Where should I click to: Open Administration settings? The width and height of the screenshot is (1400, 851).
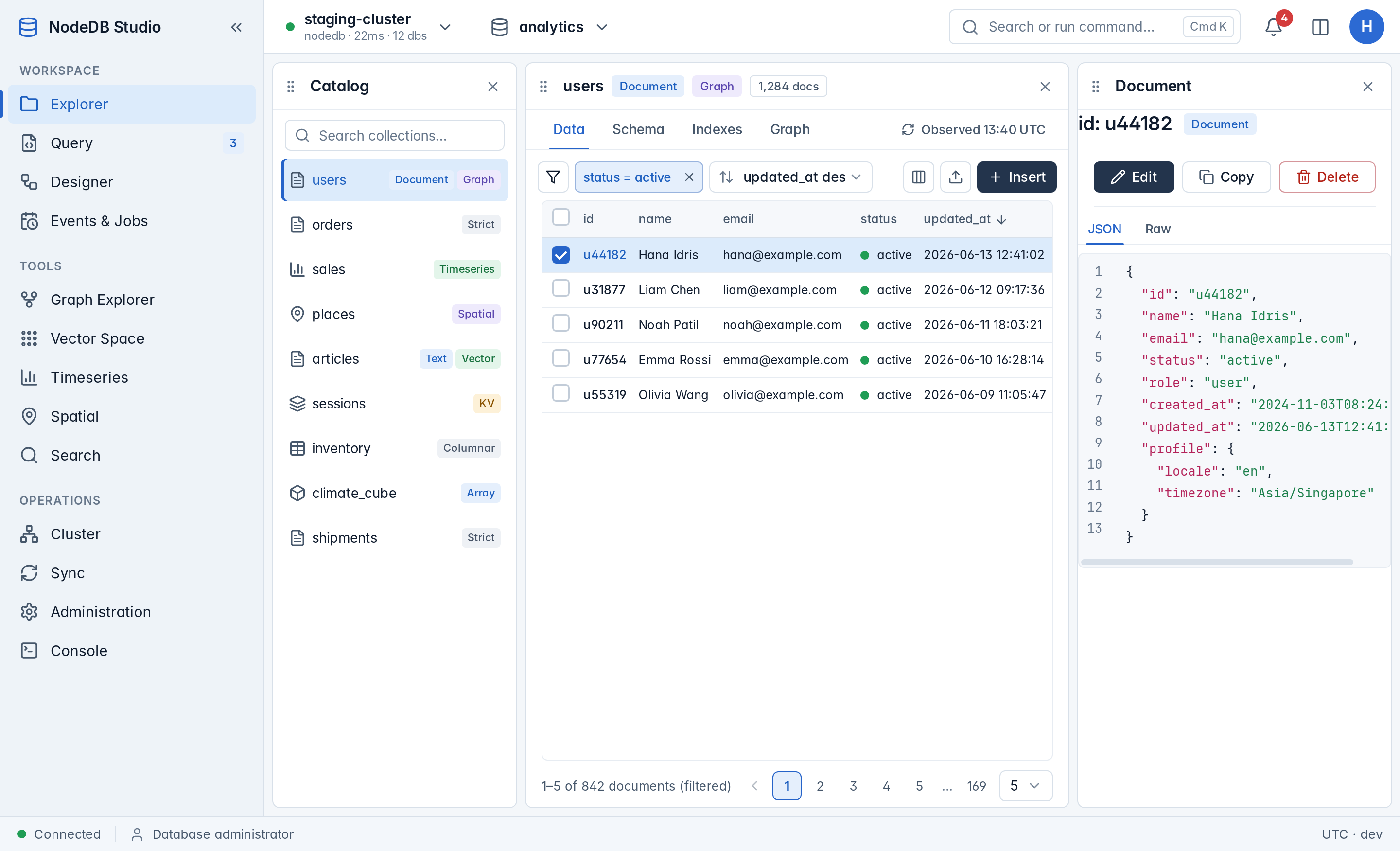tap(131, 612)
